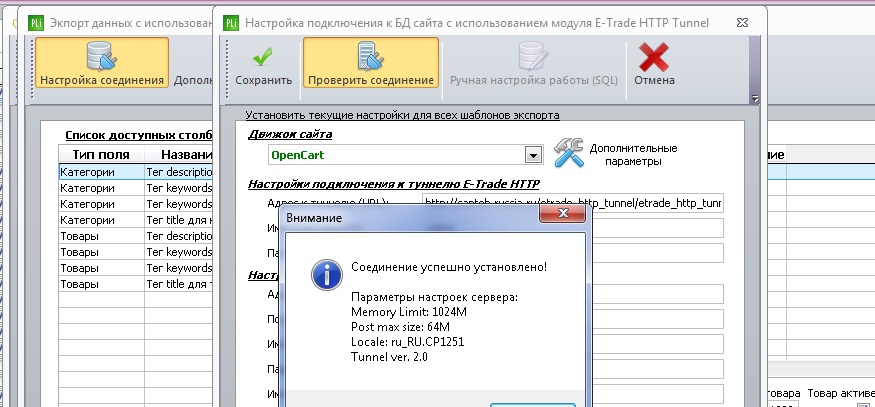Click Установить текущие настройки для всех шаблонов
This screenshot has height=407, width=875.
pos(402,116)
